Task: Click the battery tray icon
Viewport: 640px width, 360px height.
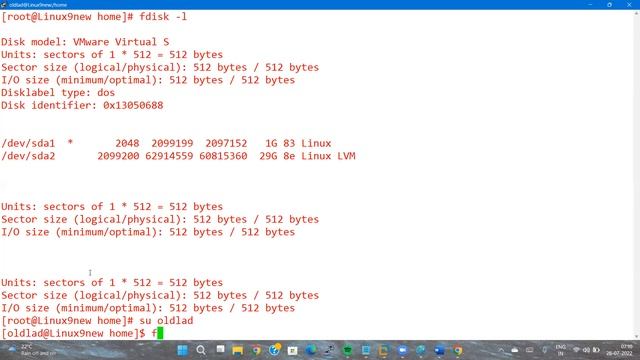Action: [596, 350]
